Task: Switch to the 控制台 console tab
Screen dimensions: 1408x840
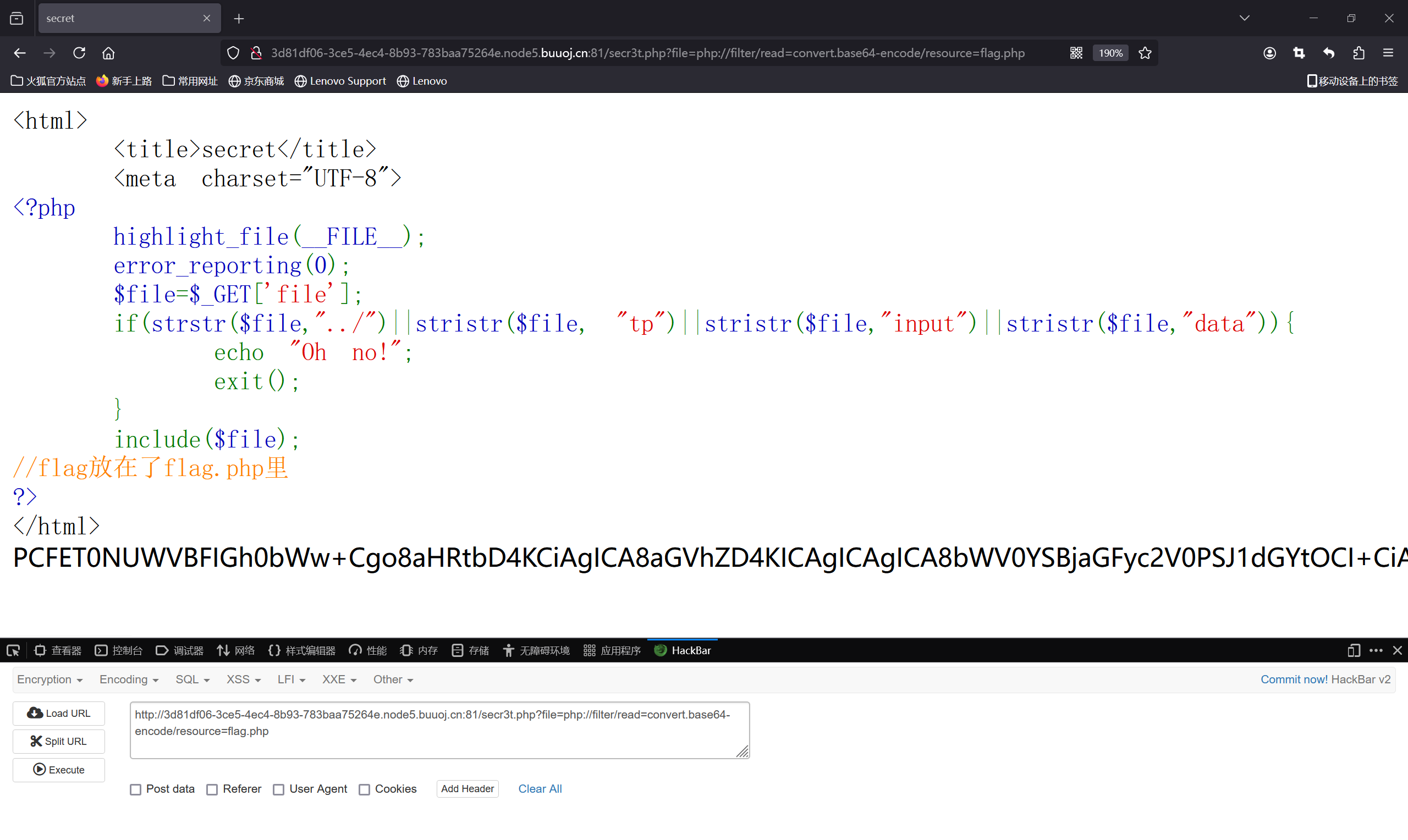Action: coord(119,650)
